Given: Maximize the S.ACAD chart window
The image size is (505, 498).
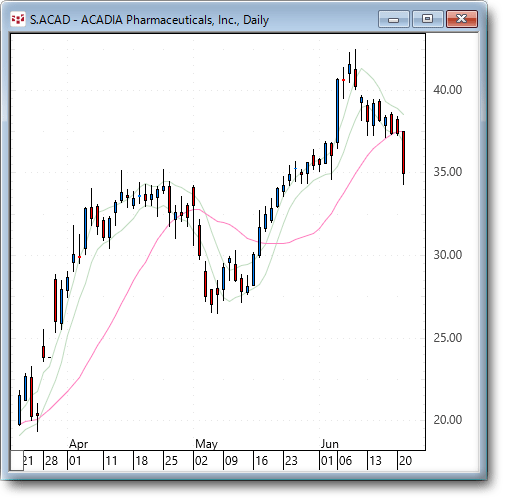Looking at the screenshot, I should pyautogui.click(x=428, y=19).
